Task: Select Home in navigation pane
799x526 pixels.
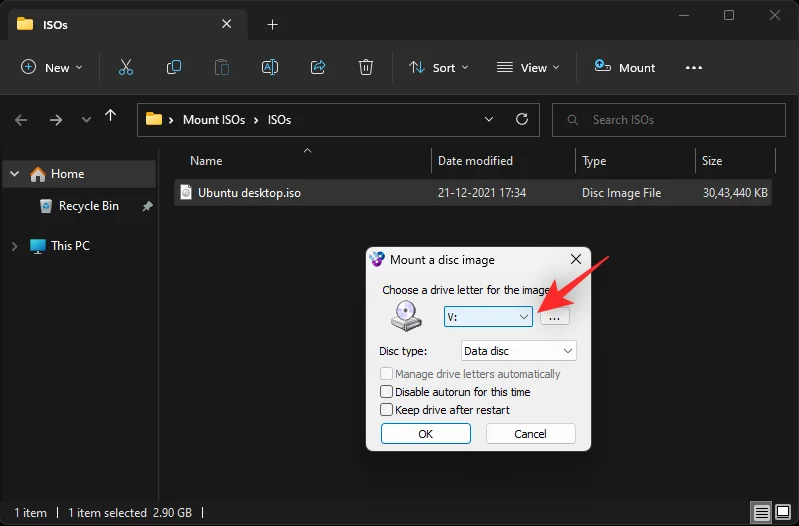Action: [79, 174]
